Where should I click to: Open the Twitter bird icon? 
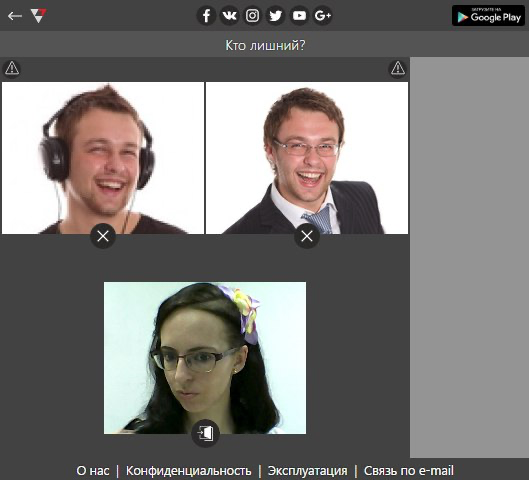(x=276, y=16)
